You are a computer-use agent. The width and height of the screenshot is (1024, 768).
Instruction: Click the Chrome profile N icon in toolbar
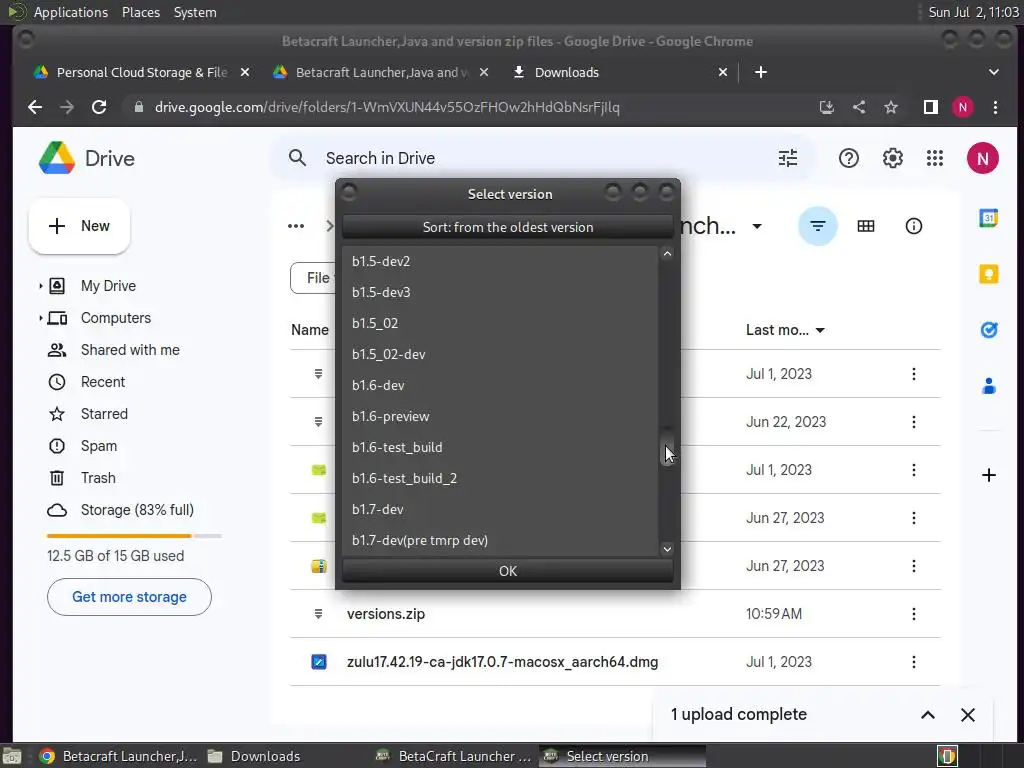[x=962, y=107]
